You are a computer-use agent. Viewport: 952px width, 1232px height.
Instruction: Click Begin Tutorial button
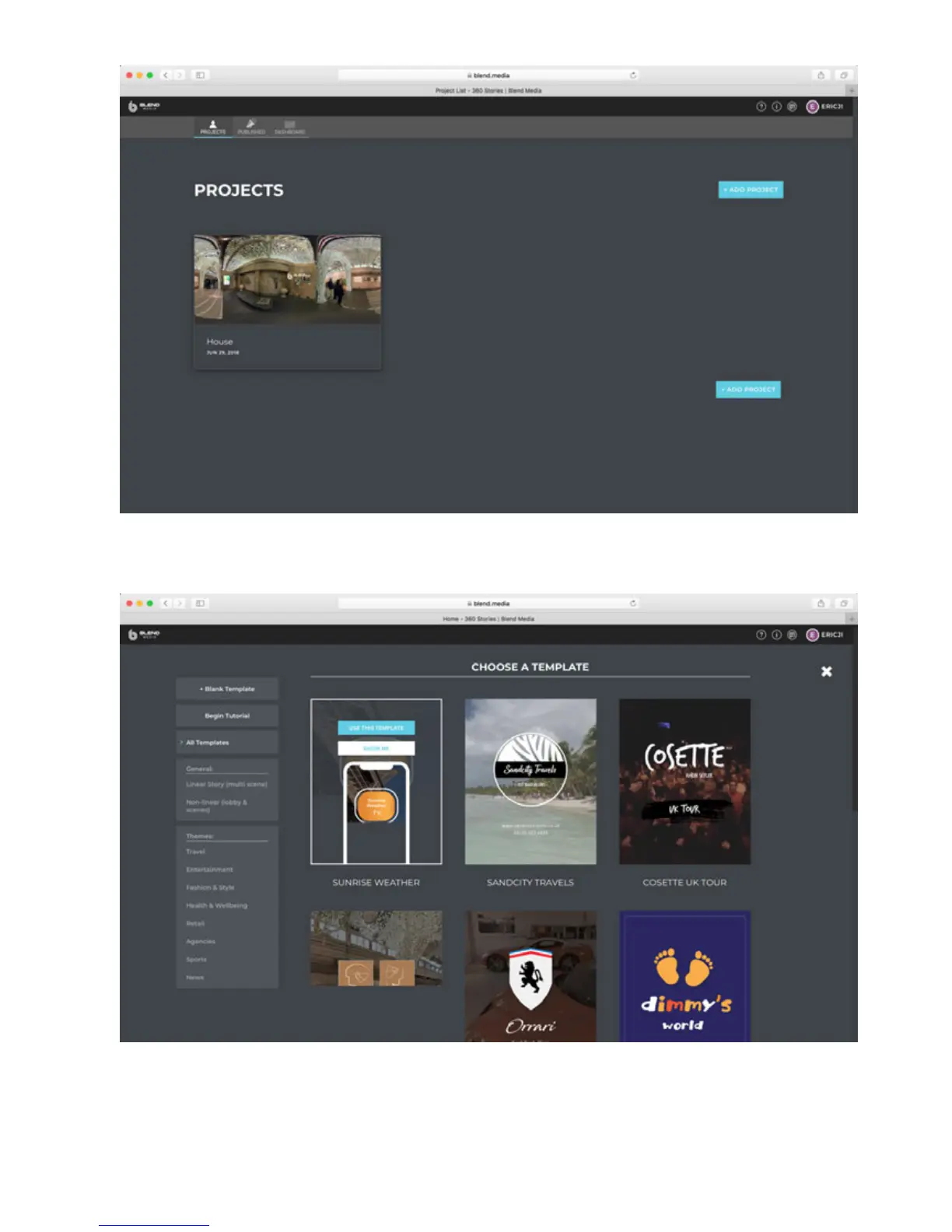click(227, 716)
